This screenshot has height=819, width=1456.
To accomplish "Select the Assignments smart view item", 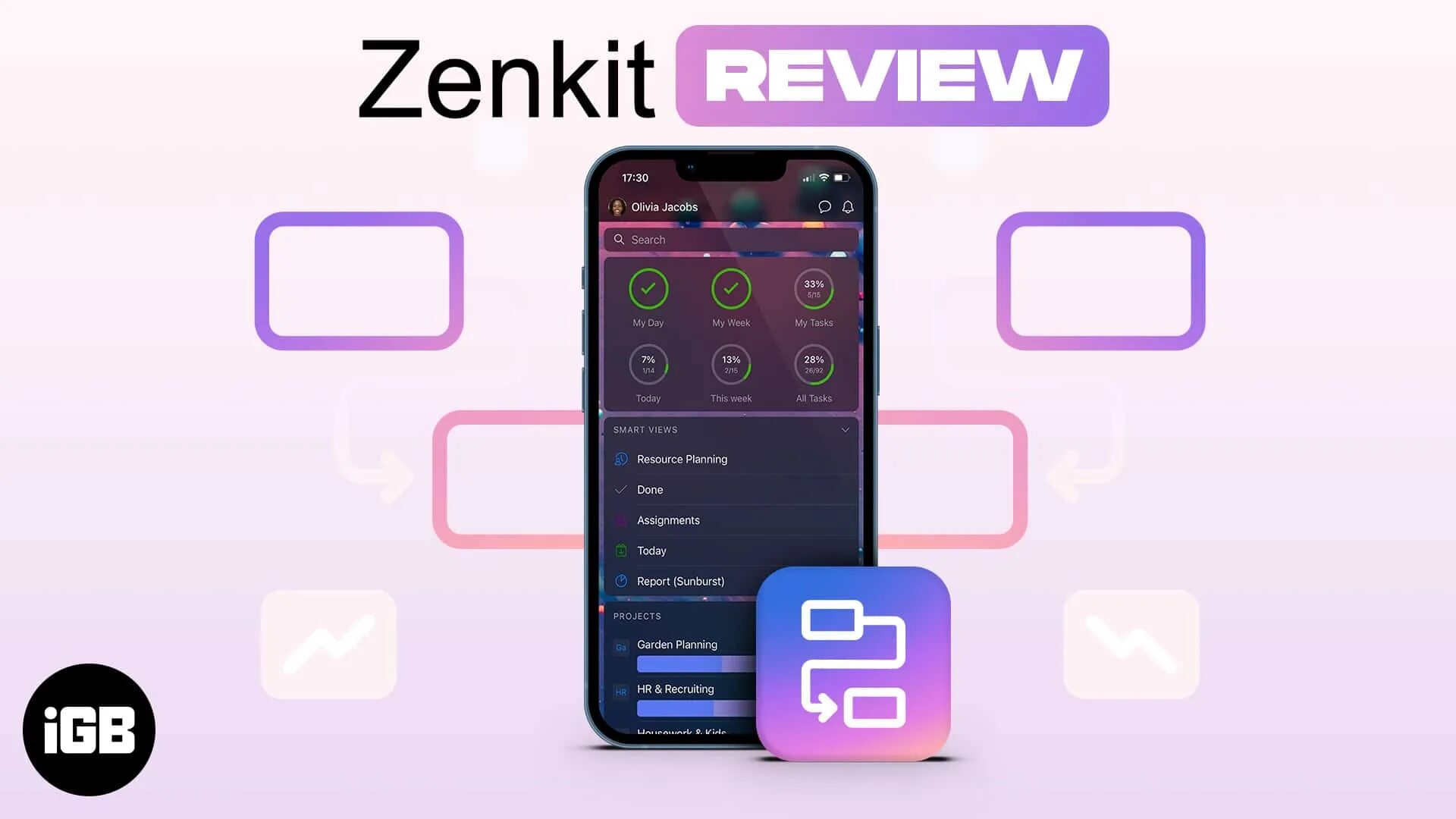I will click(x=668, y=519).
